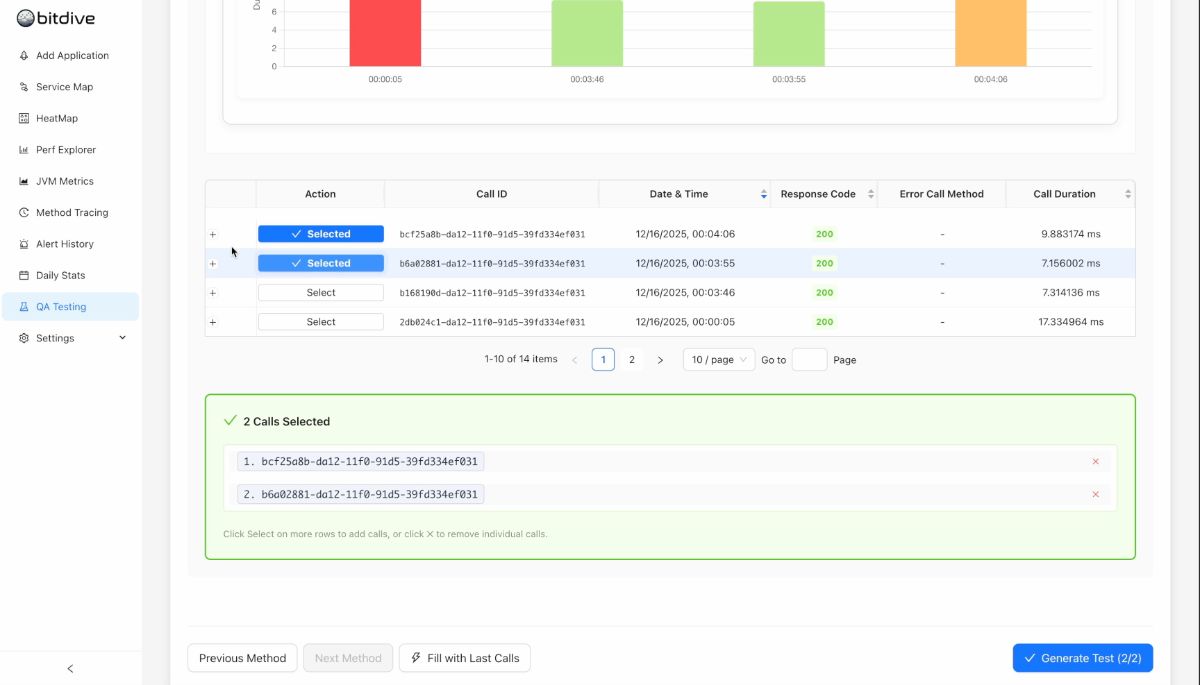Select the call 2db024c1 row
Screen dimensions: 1200x685
coord(320,322)
